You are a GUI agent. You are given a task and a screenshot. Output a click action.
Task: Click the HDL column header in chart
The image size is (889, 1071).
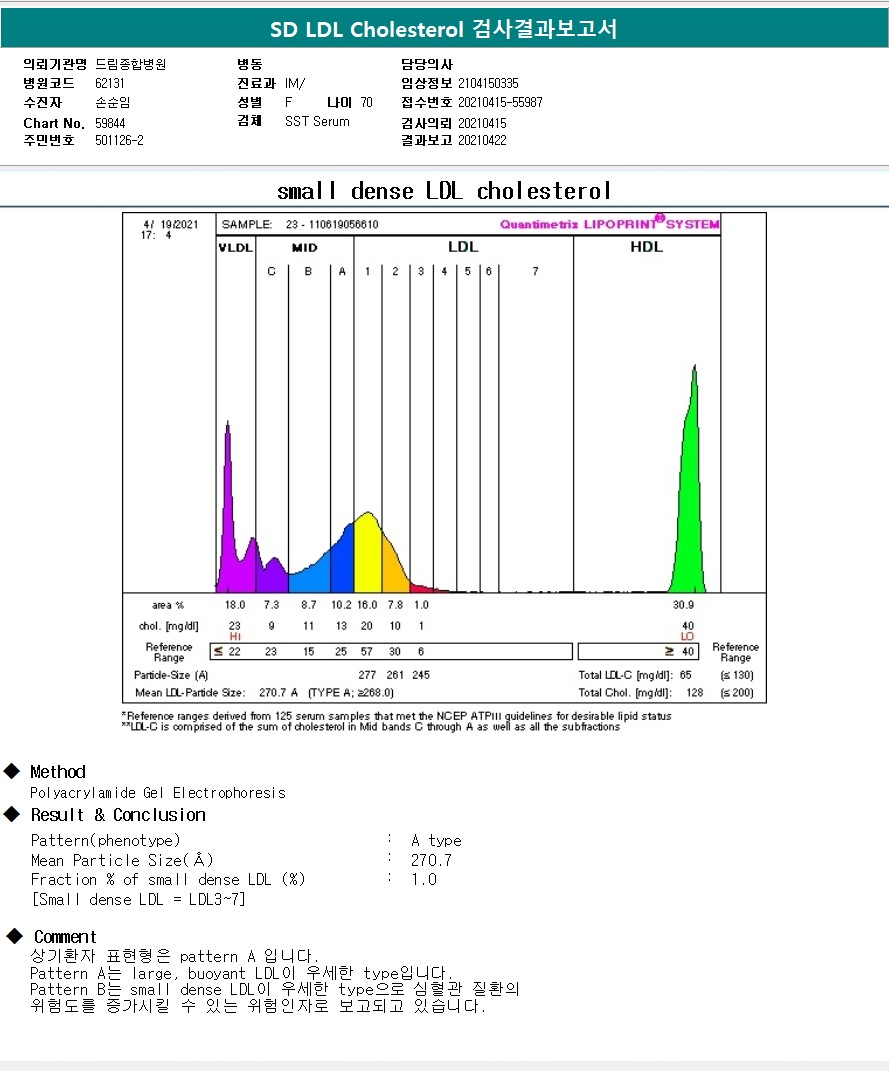[x=646, y=247]
